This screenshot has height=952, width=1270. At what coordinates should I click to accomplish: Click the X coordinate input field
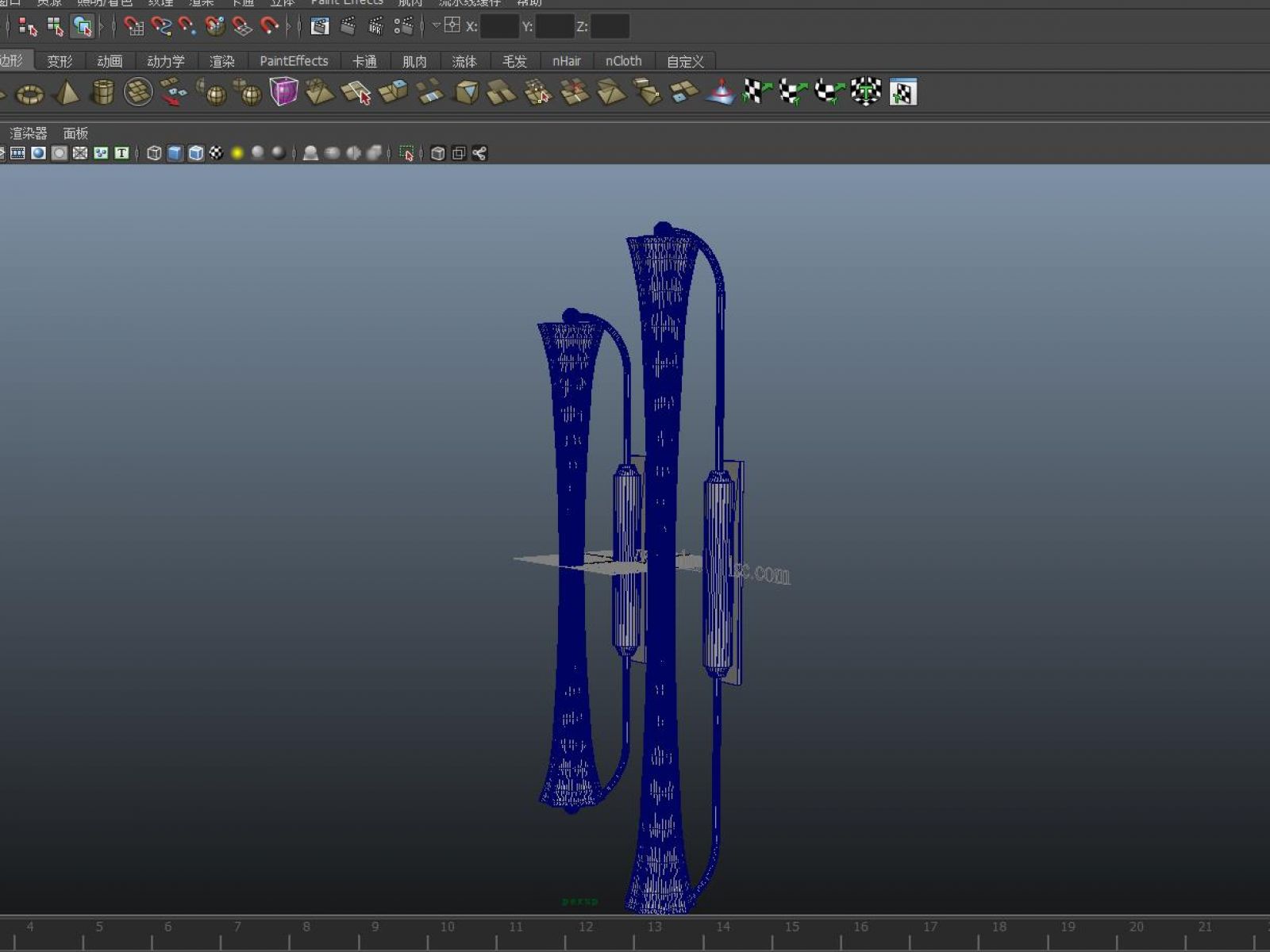point(499,27)
